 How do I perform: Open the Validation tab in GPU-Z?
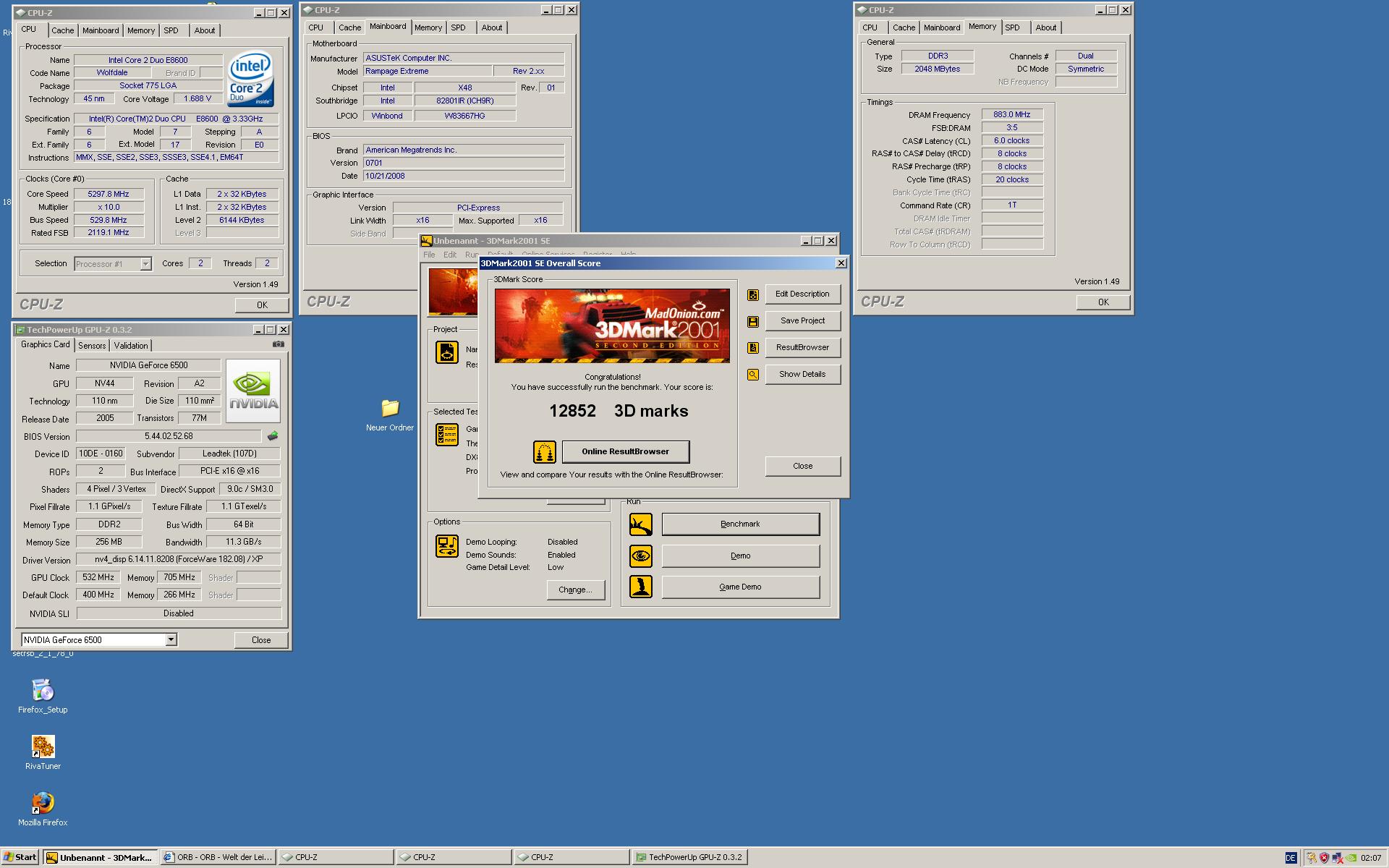click(x=131, y=346)
